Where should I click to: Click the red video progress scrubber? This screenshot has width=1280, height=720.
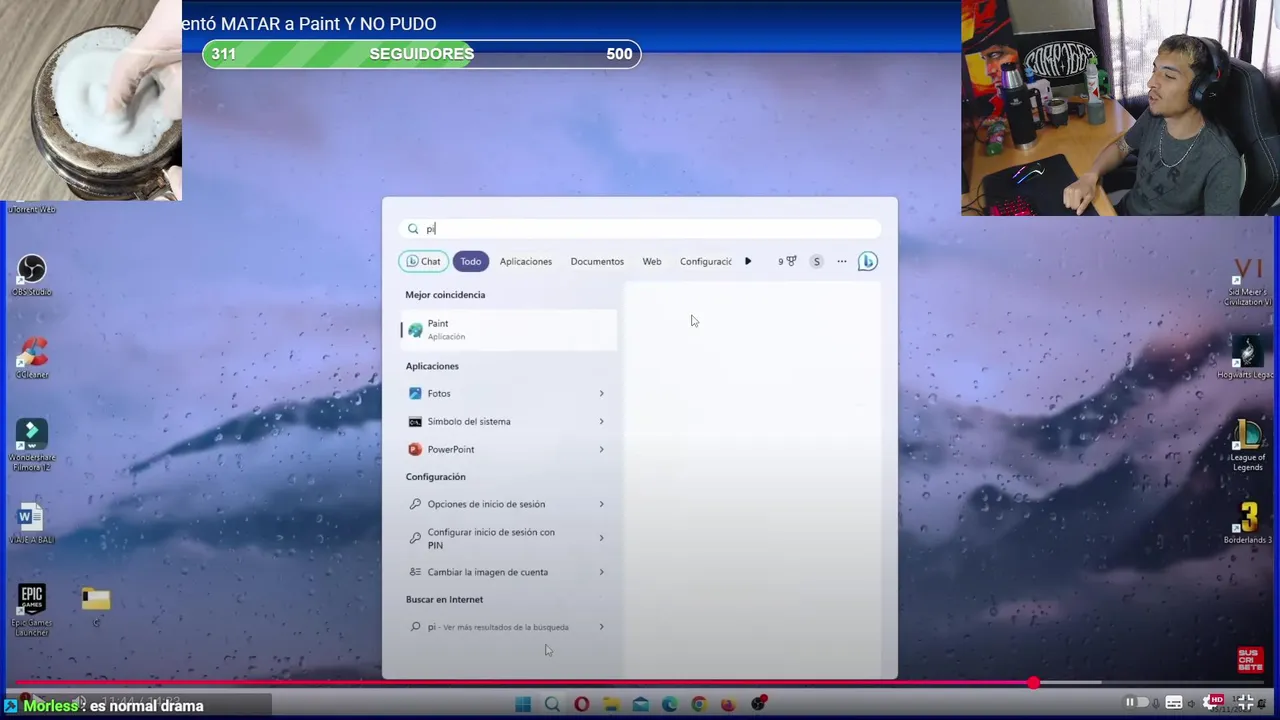(x=1033, y=683)
